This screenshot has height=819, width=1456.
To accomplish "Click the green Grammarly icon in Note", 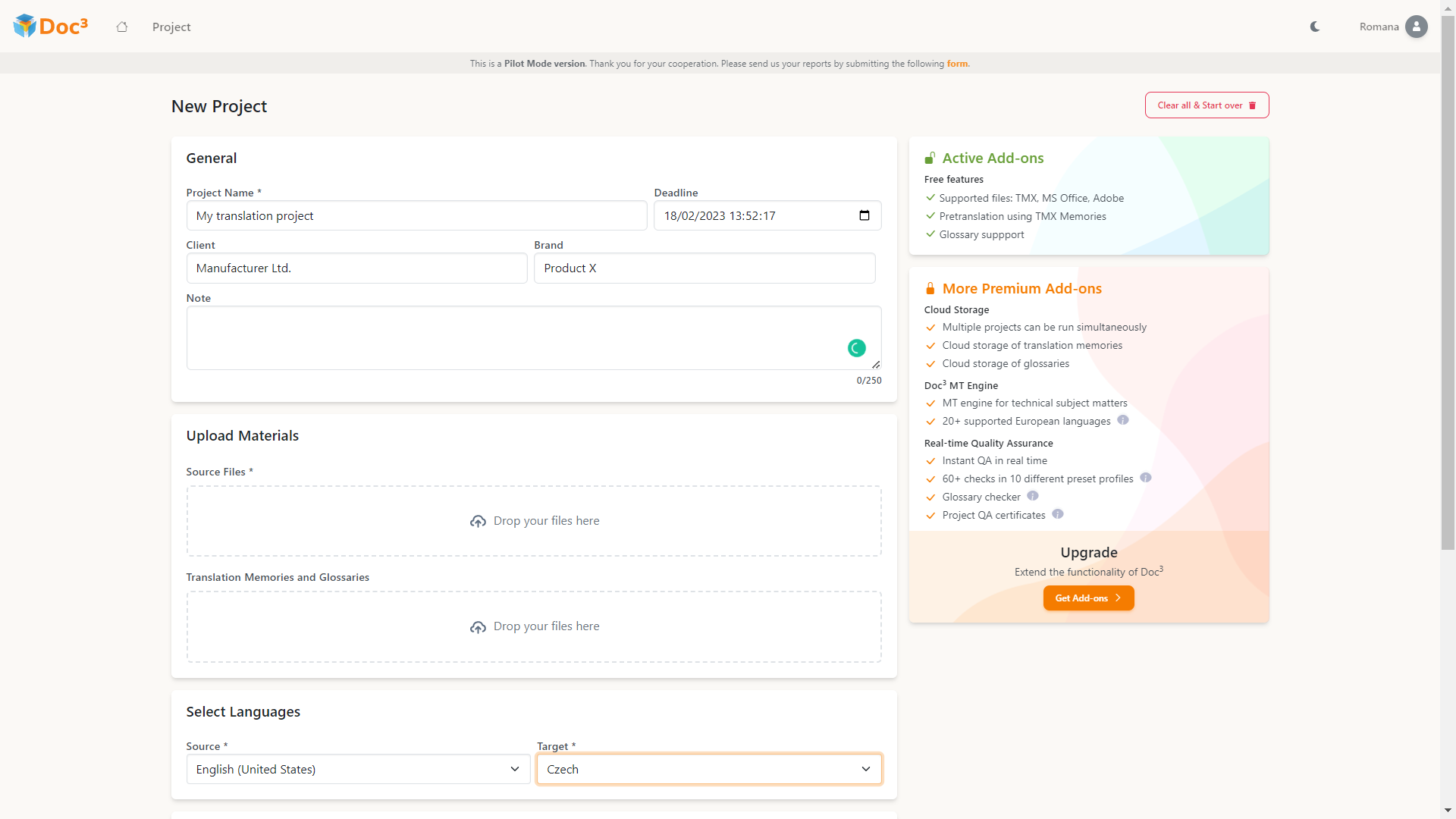I will point(856,348).
